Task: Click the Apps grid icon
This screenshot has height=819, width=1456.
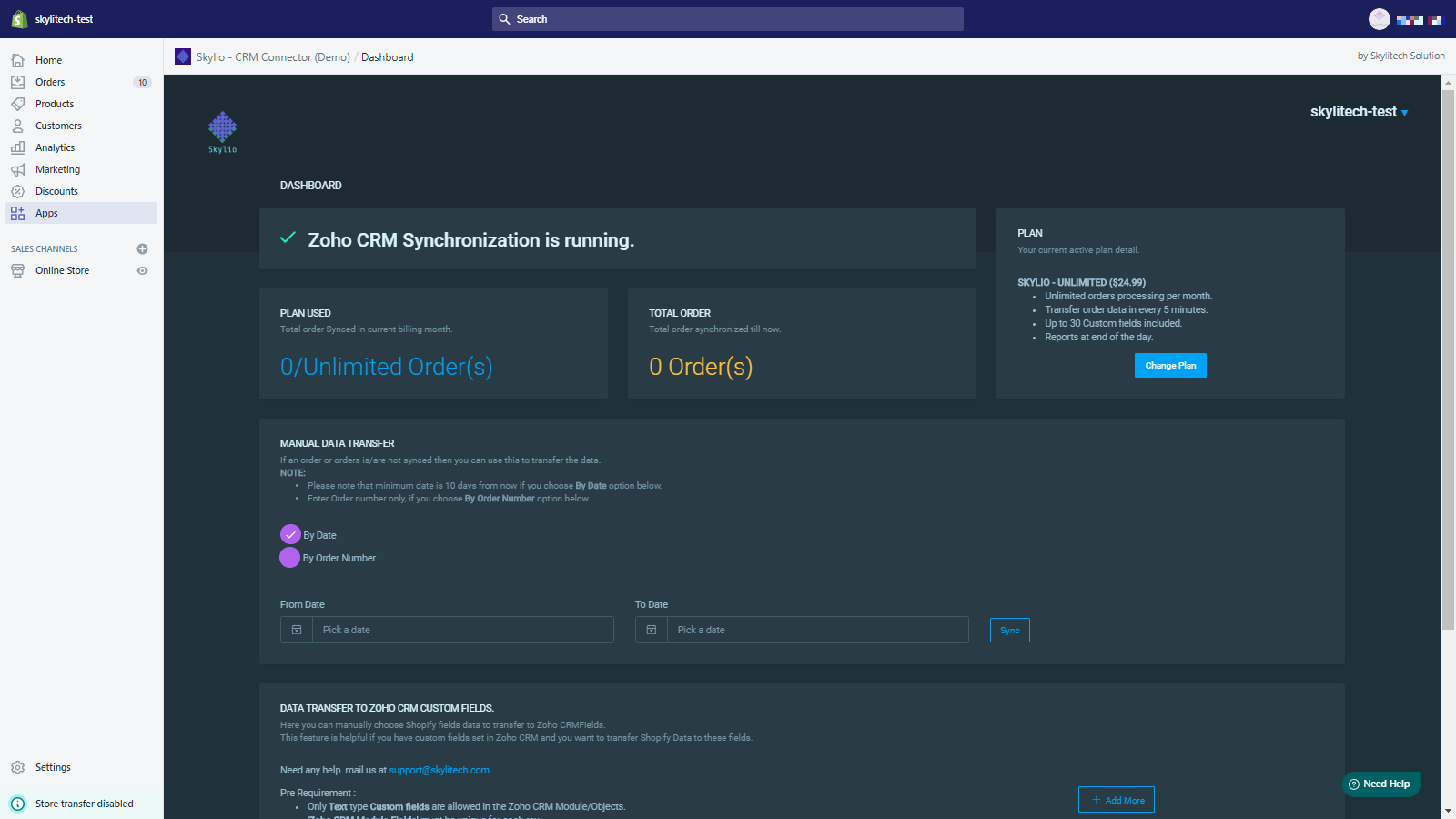Action: coord(17,213)
